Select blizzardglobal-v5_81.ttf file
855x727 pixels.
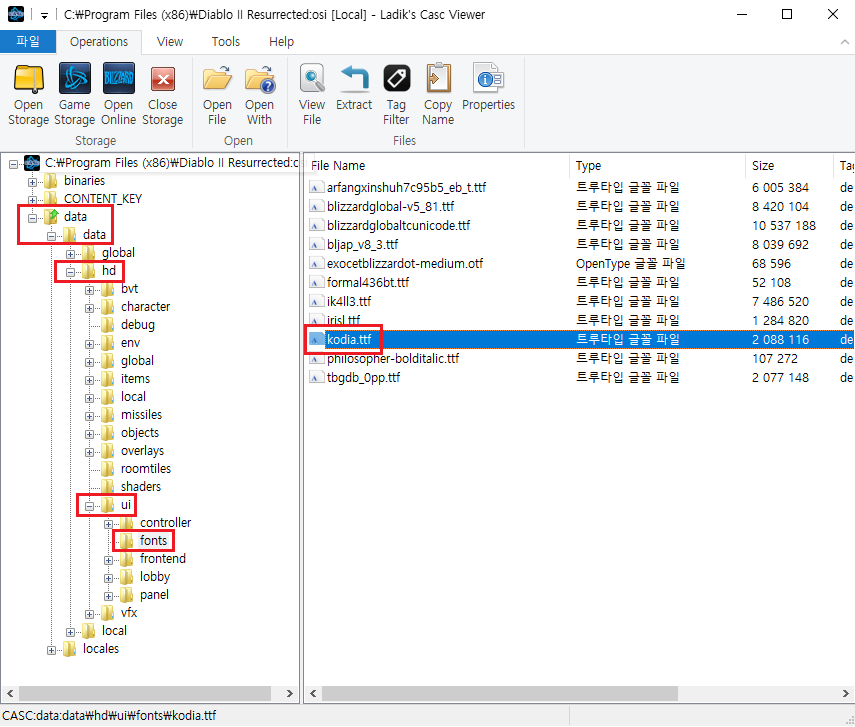point(390,207)
